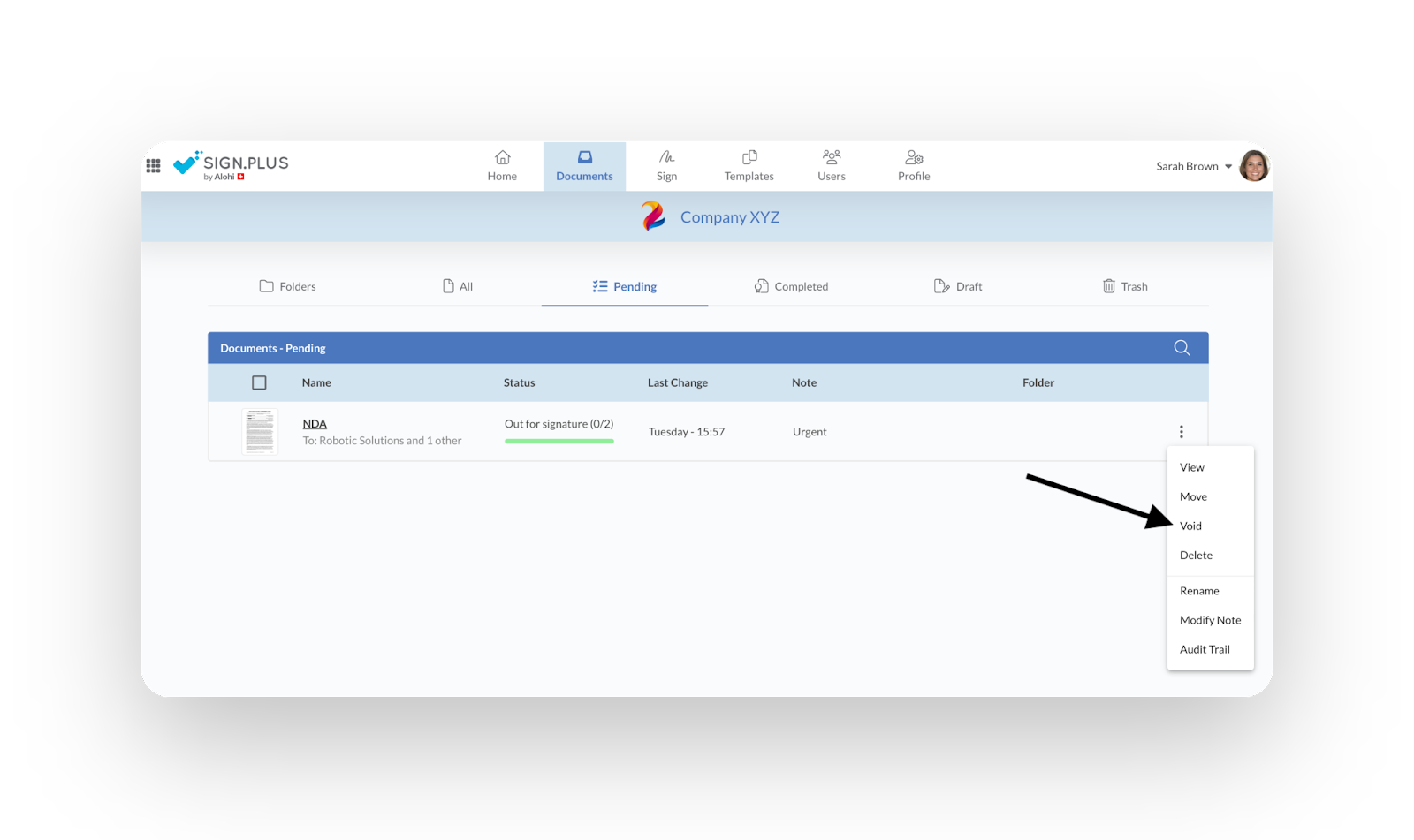This screenshot has height=840, width=1414.
Task: Click the search magnifier in Documents header
Action: pyautogui.click(x=1182, y=348)
